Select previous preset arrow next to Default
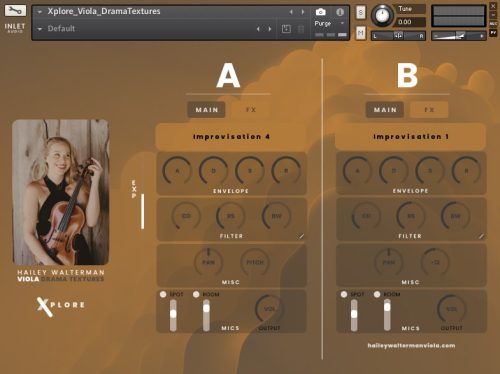 click(258, 29)
